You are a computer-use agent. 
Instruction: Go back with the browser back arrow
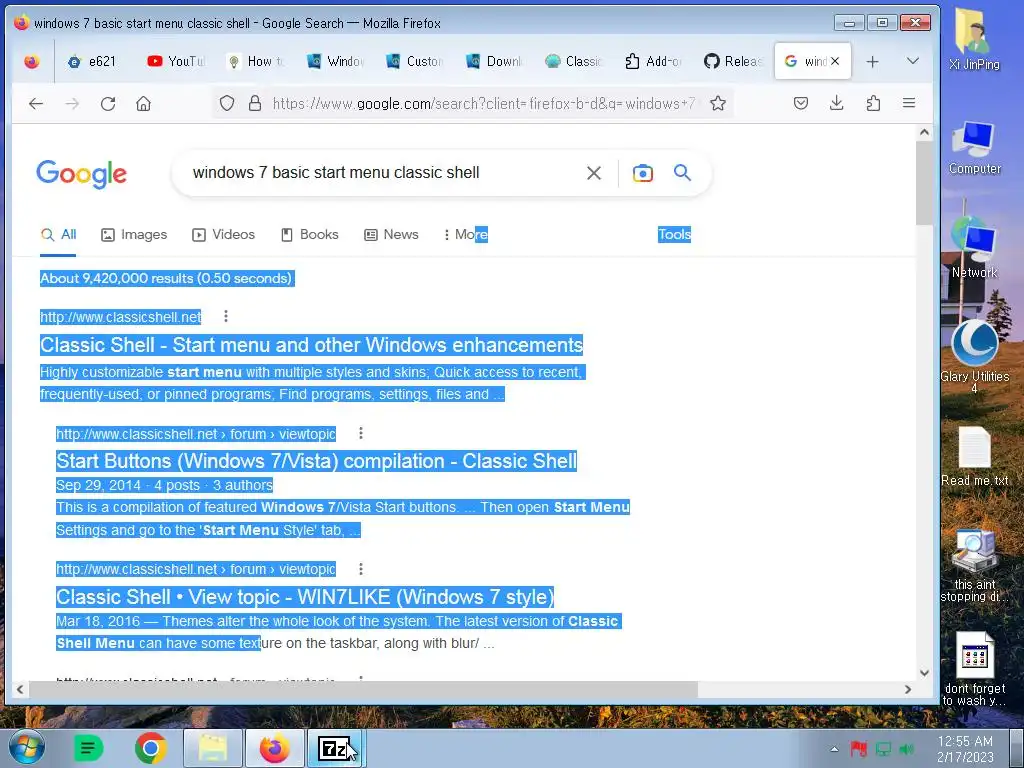tap(36, 103)
